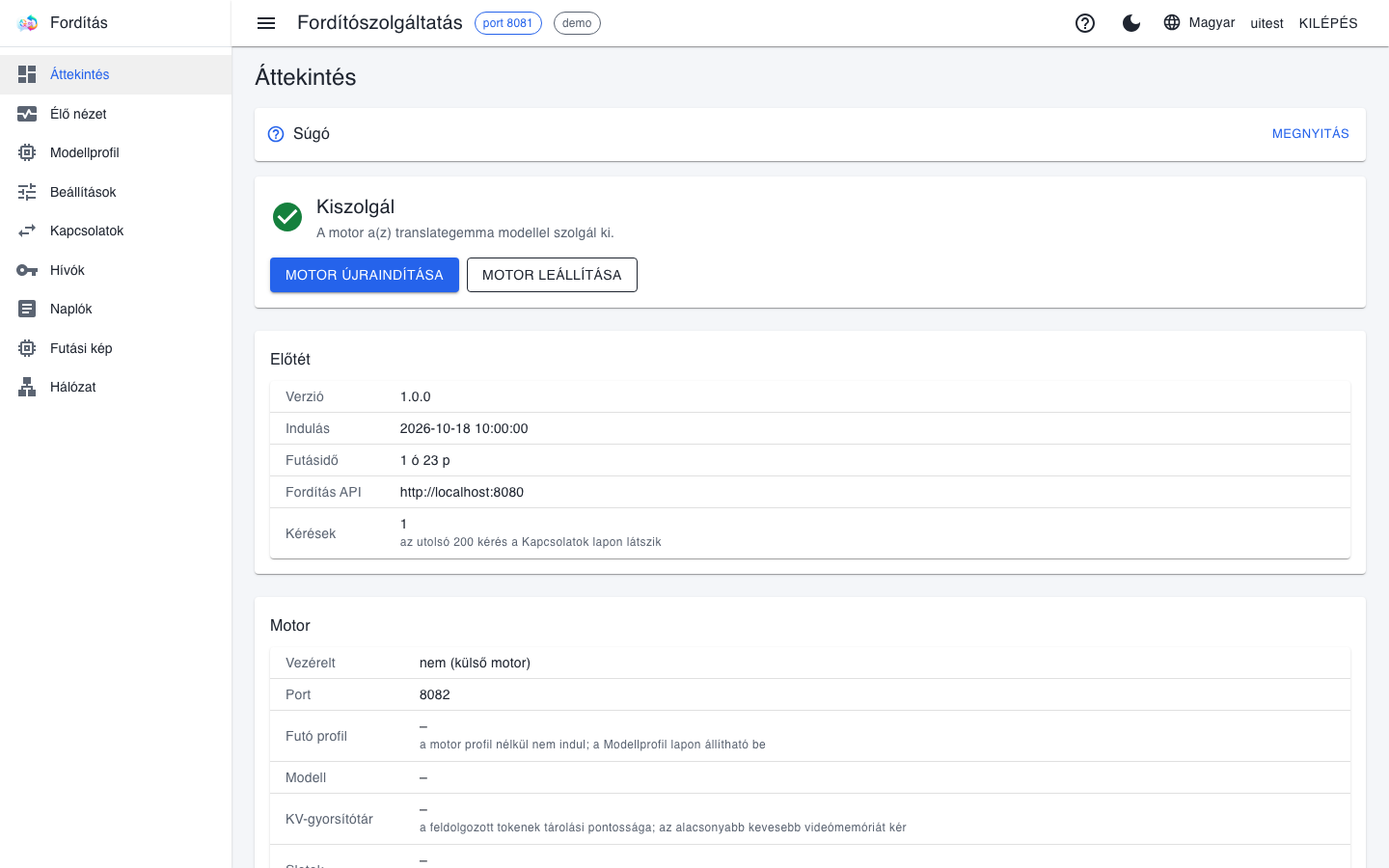Go to Hálózat network page
Viewport: 1389px width, 868px height.
point(116,387)
